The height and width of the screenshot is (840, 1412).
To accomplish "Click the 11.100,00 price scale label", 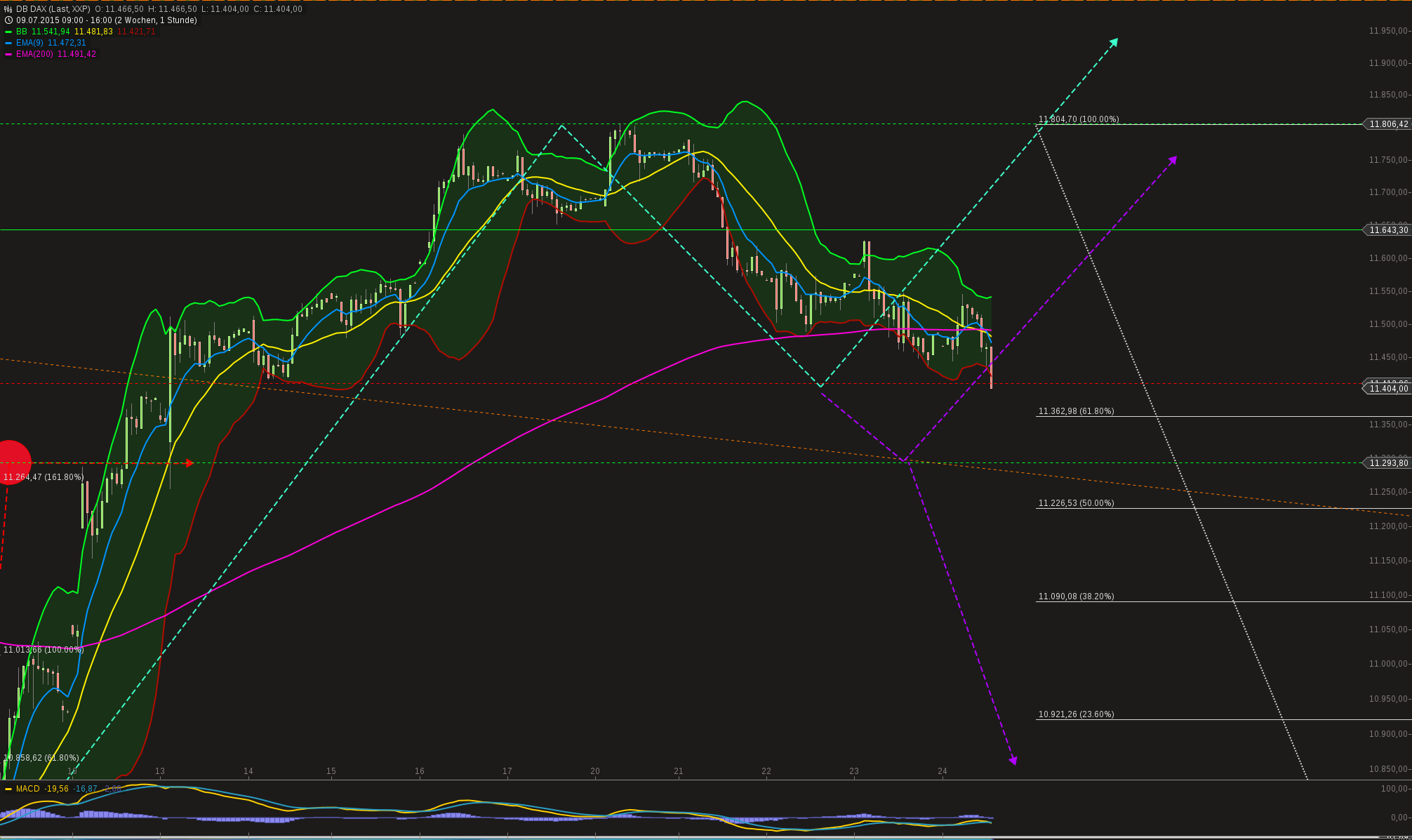I will point(1389,595).
